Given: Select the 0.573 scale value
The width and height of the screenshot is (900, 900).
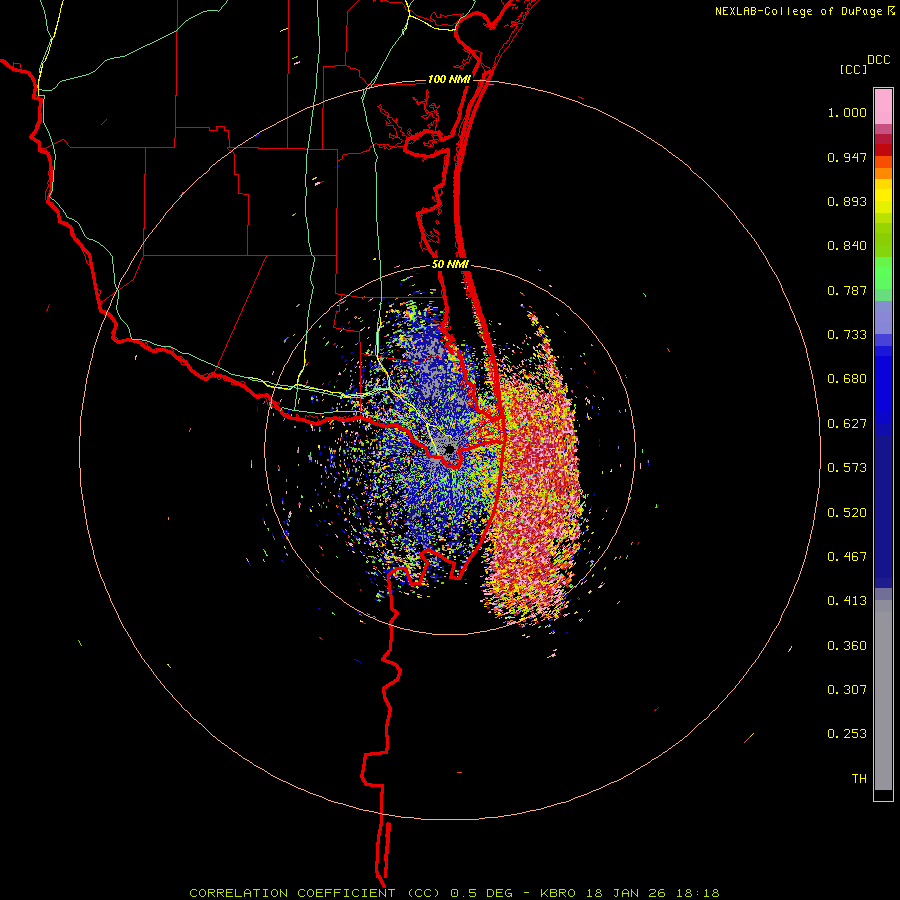Looking at the screenshot, I should [x=847, y=468].
